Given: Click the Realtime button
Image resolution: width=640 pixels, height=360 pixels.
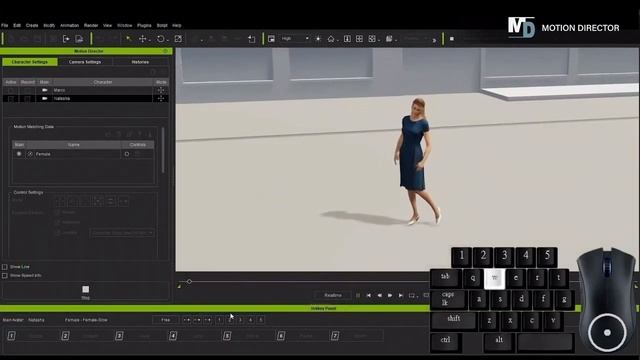Looking at the screenshot, I should click(x=333, y=295).
